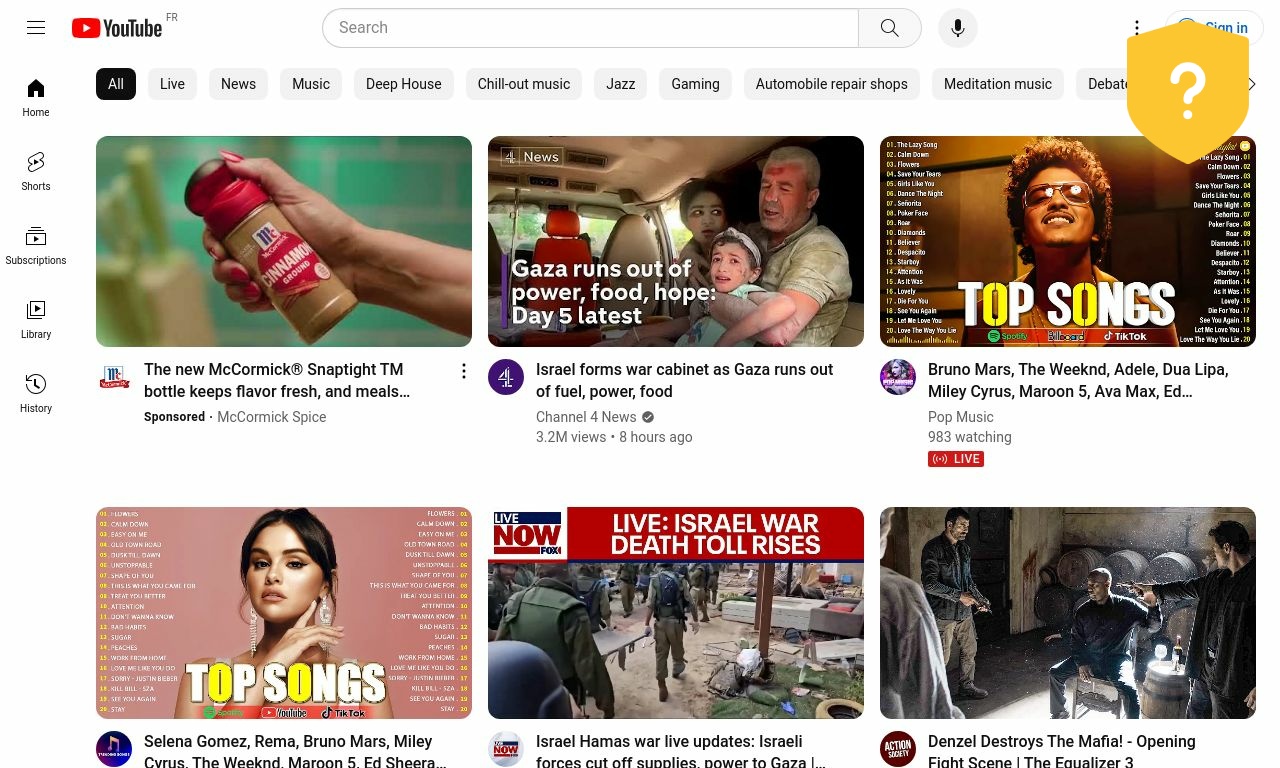Viewport: 1280px width, 768px height.
Task: Open the Israel War Death Toll thumbnail
Action: tap(676, 613)
